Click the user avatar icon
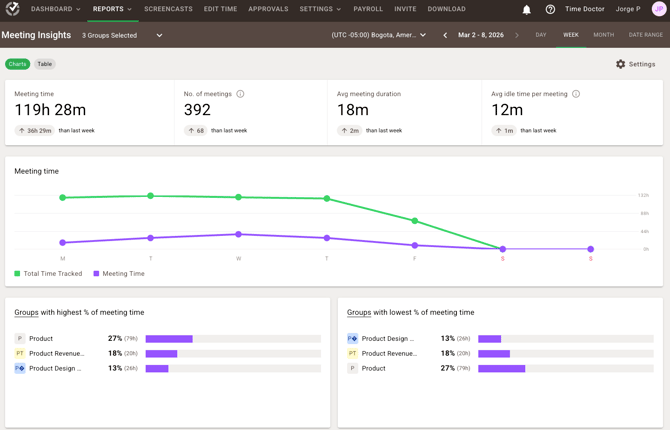This screenshot has height=430, width=670. pyautogui.click(x=659, y=9)
